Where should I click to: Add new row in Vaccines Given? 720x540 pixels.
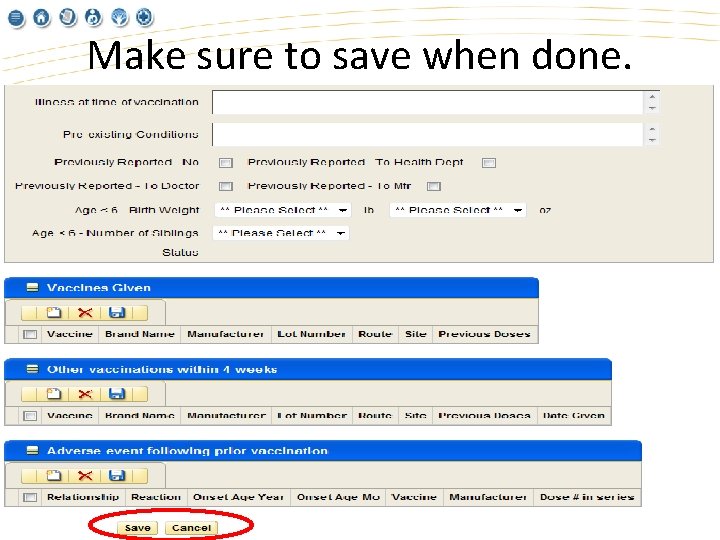pyautogui.click(x=54, y=313)
